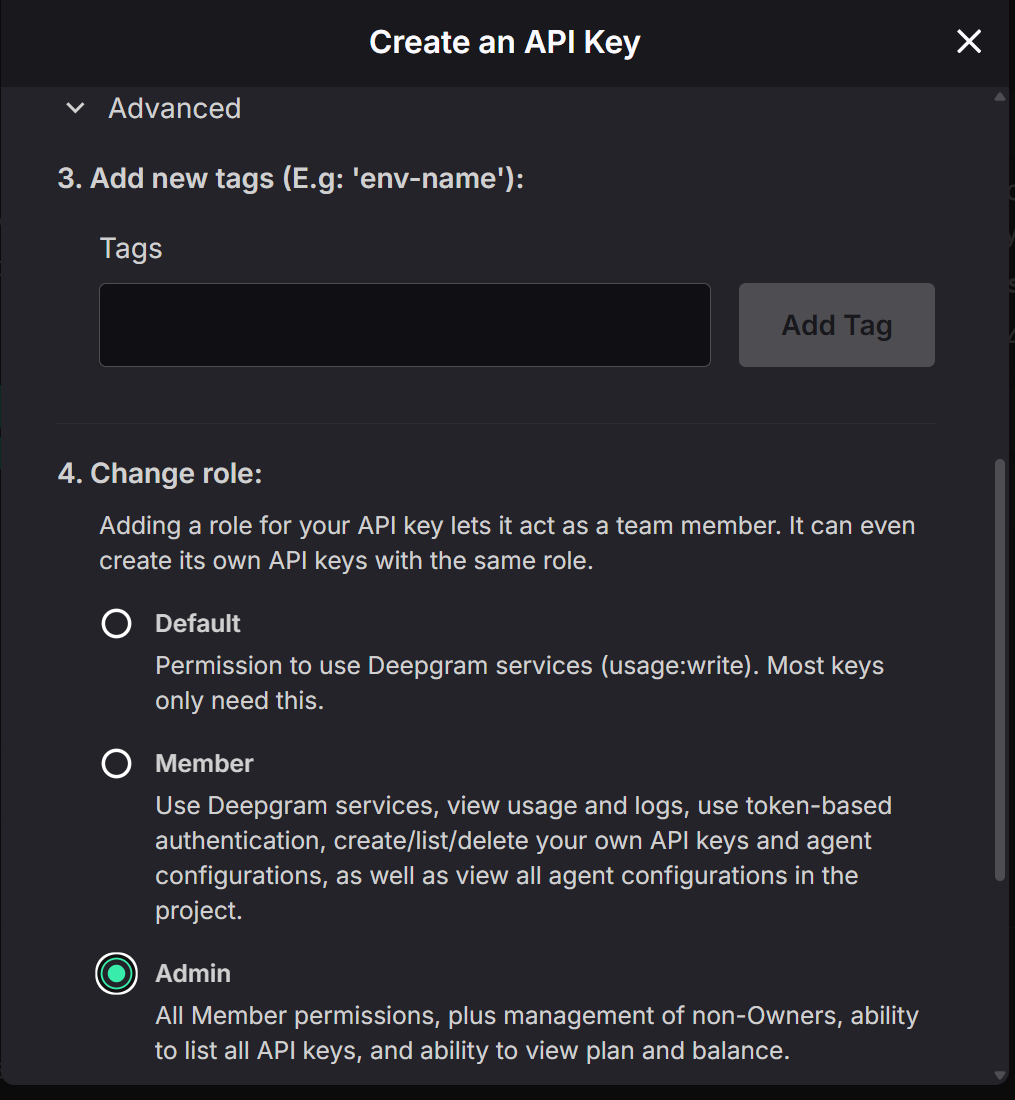Screen dimensions: 1015x1100
Task: Close the Create an API Key dialog
Action: (x=969, y=41)
